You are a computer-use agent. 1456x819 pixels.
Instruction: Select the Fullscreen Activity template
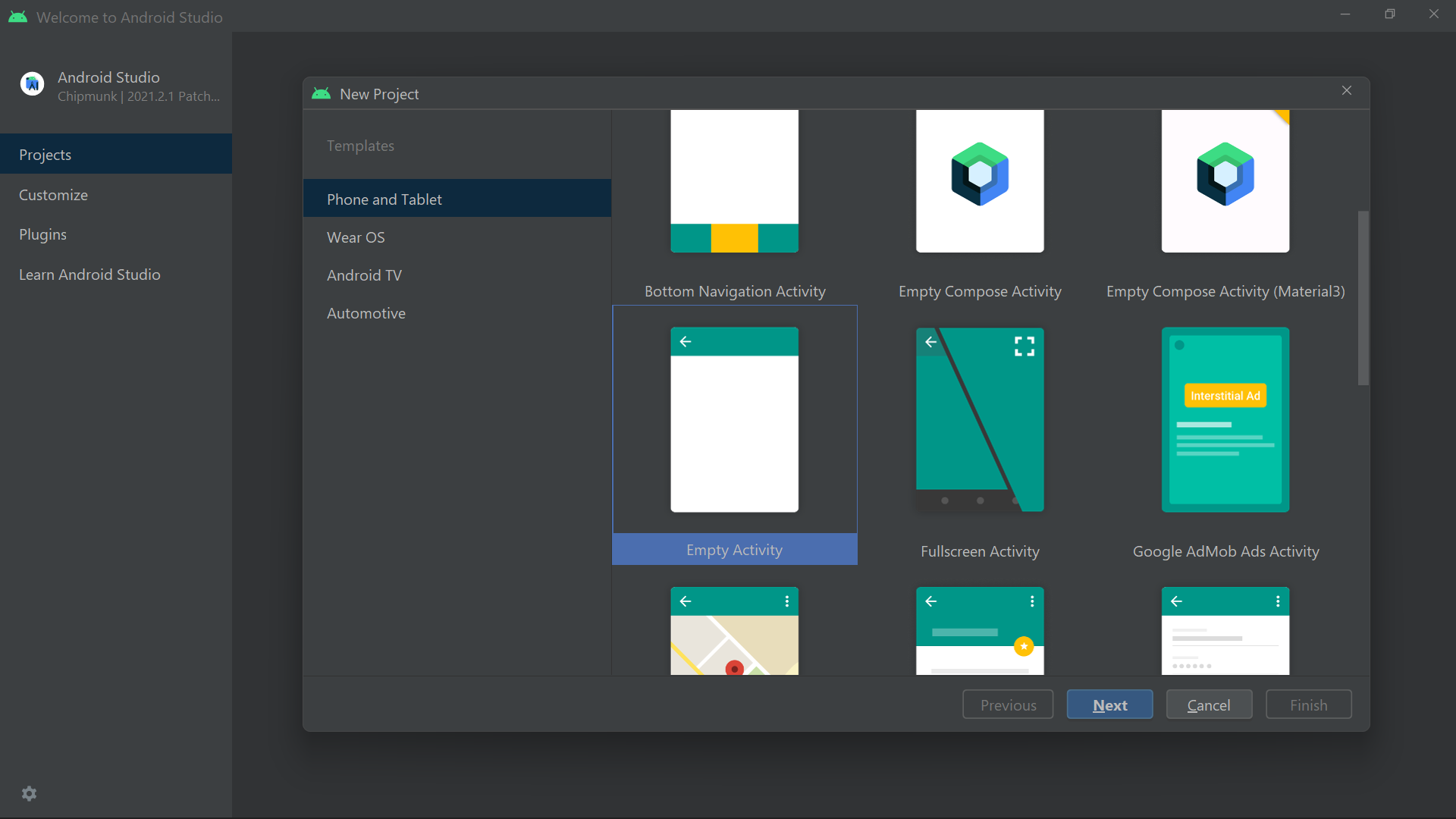[980, 440]
